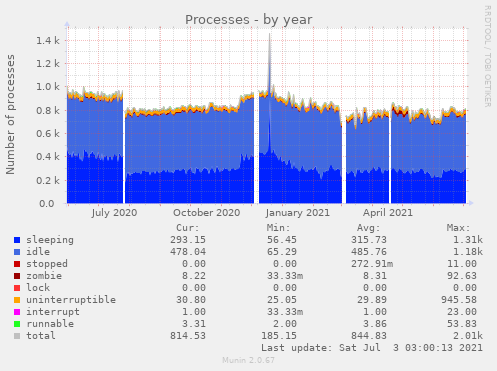Click the 'Number of processes' axis label
The image size is (497, 371).
coord(10,114)
